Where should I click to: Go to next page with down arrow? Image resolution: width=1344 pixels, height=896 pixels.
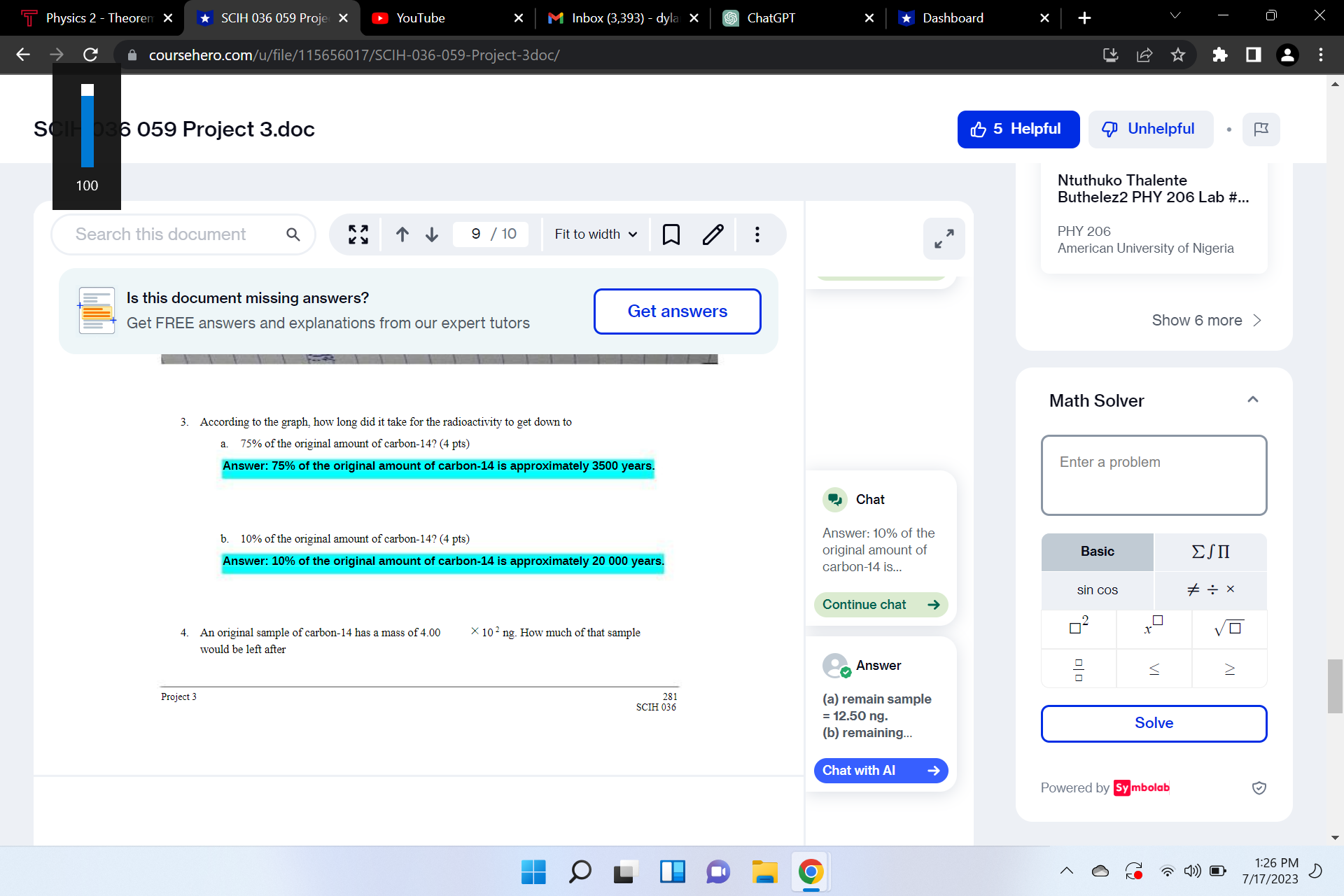[x=432, y=234]
